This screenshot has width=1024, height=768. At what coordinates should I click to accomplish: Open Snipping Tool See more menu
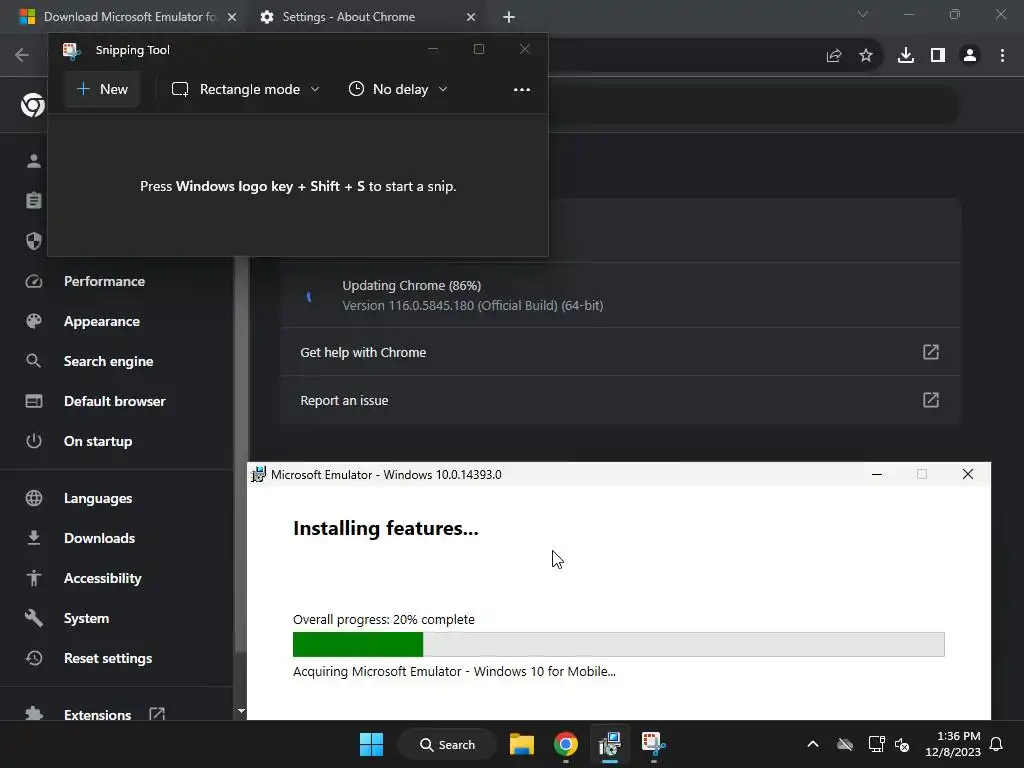(521, 89)
